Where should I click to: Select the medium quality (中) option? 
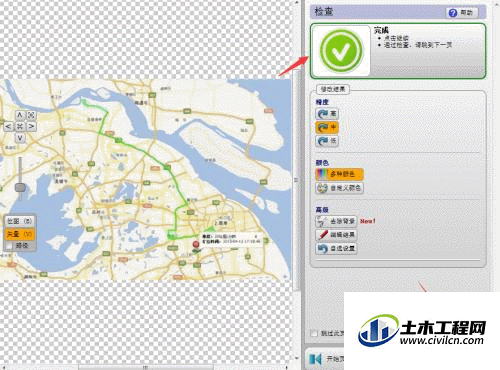coord(327,127)
